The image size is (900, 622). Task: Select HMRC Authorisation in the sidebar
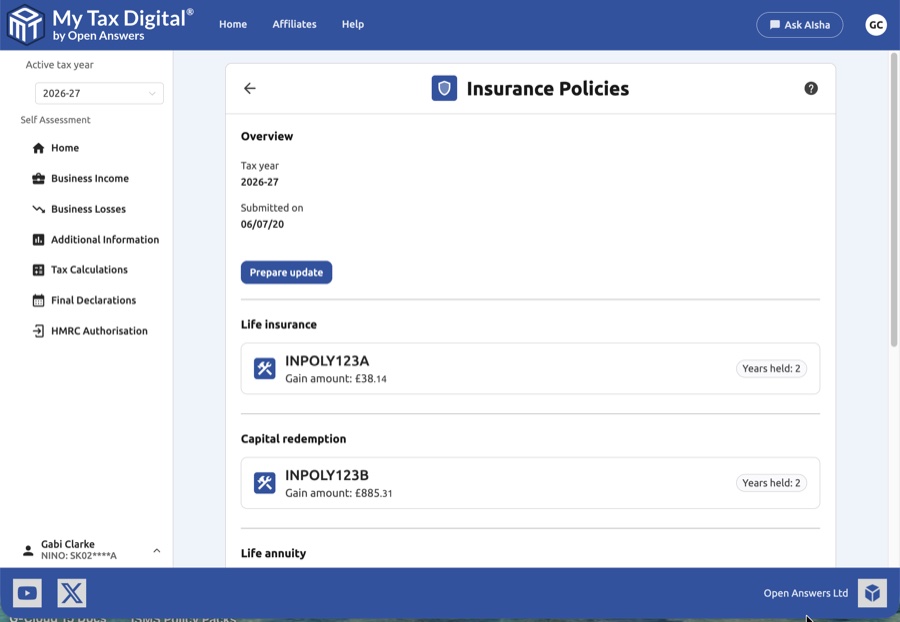(99, 331)
